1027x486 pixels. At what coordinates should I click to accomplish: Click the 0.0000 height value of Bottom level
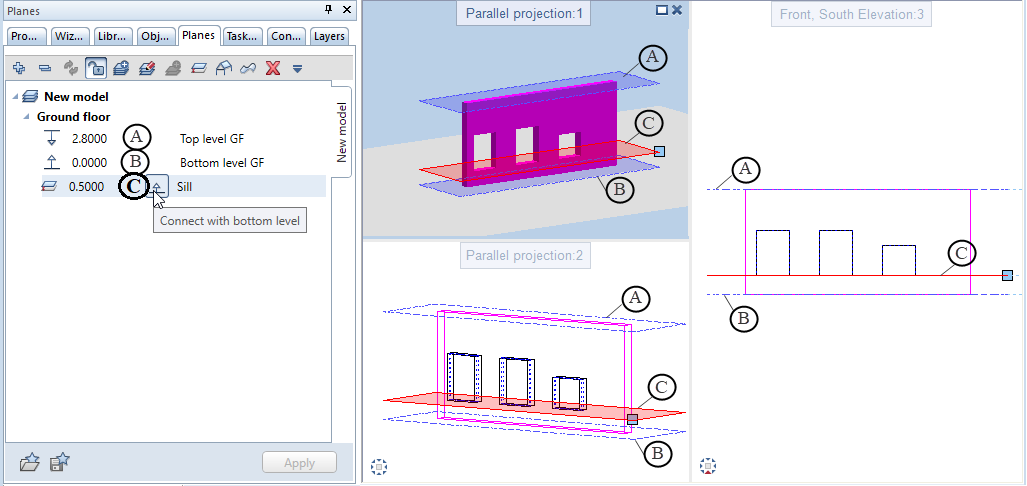(x=92, y=162)
